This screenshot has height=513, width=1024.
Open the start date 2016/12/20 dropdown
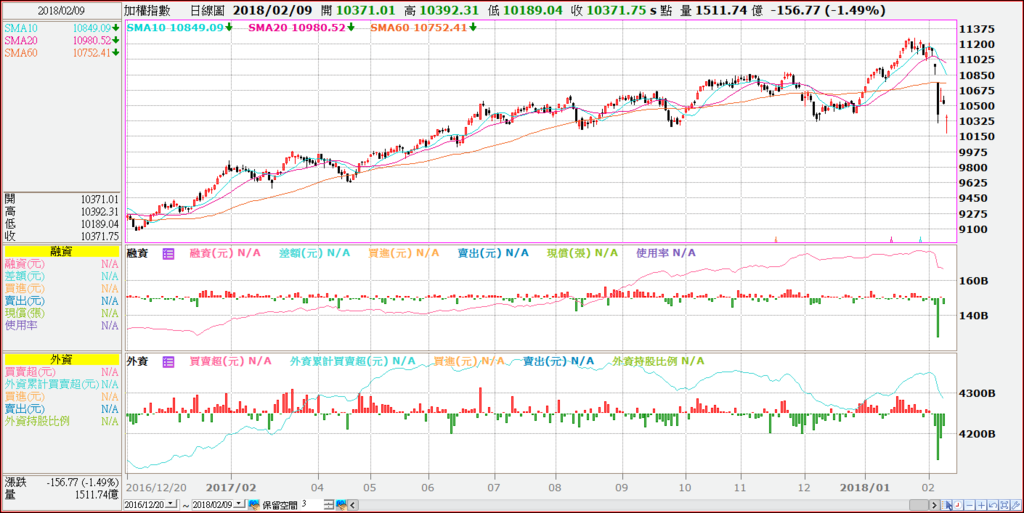click(172, 503)
